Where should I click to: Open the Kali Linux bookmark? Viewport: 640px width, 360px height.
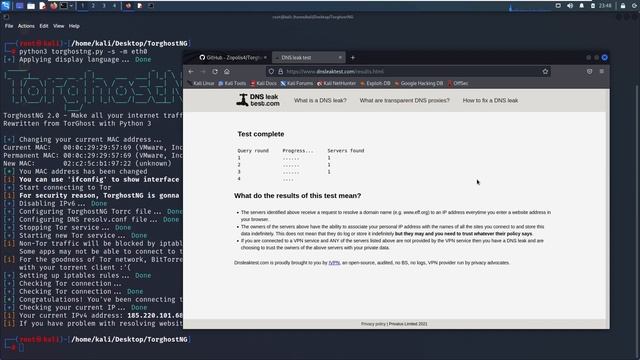click(x=201, y=83)
